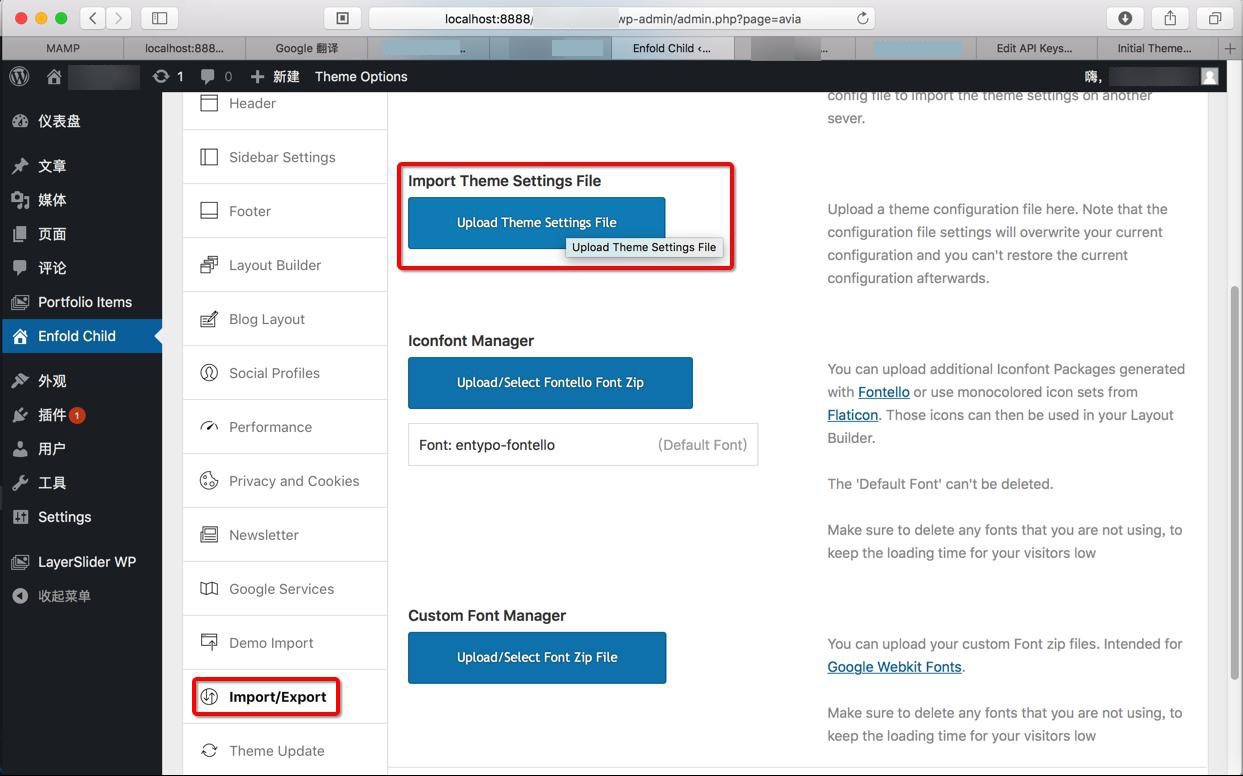Click the Safari reader view button
Screen dimensions: 1243x776
pyautogui.click(x=342, y=18)
